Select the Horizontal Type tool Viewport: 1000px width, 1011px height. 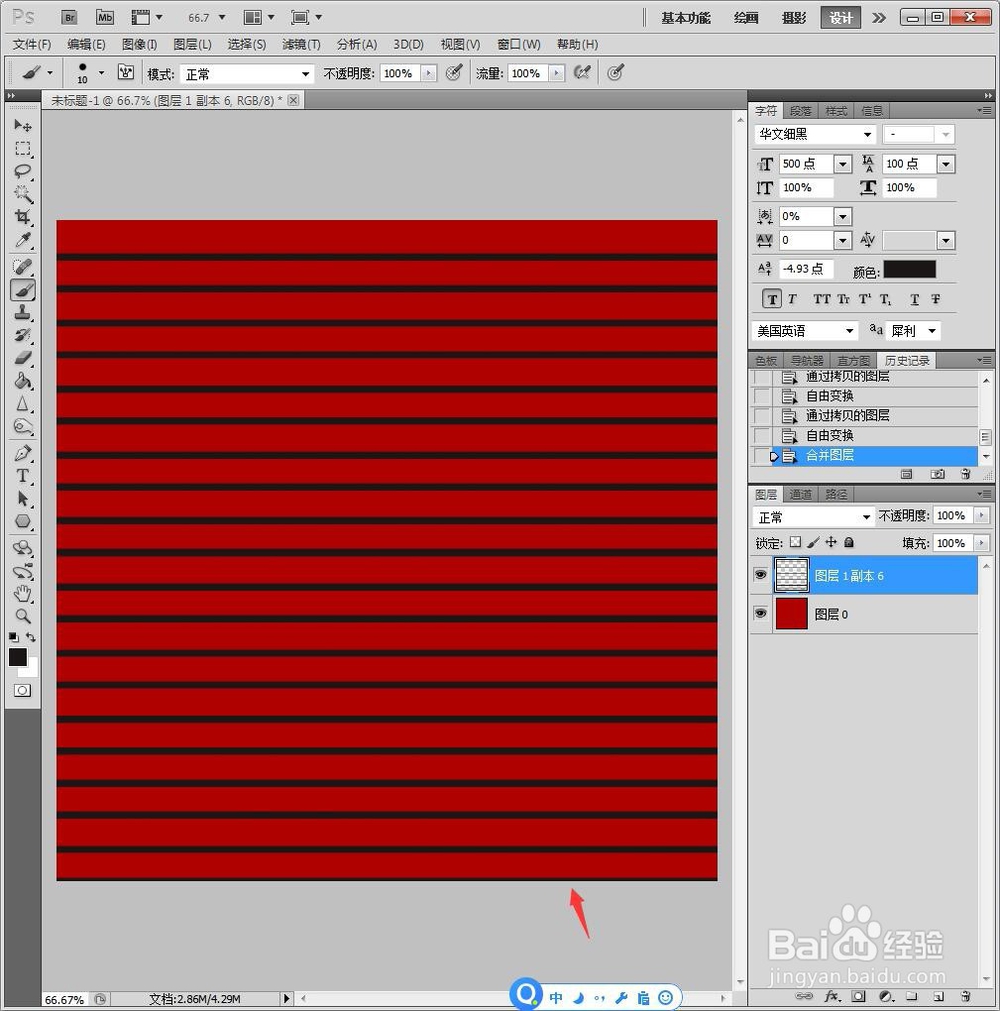[23, 476]
